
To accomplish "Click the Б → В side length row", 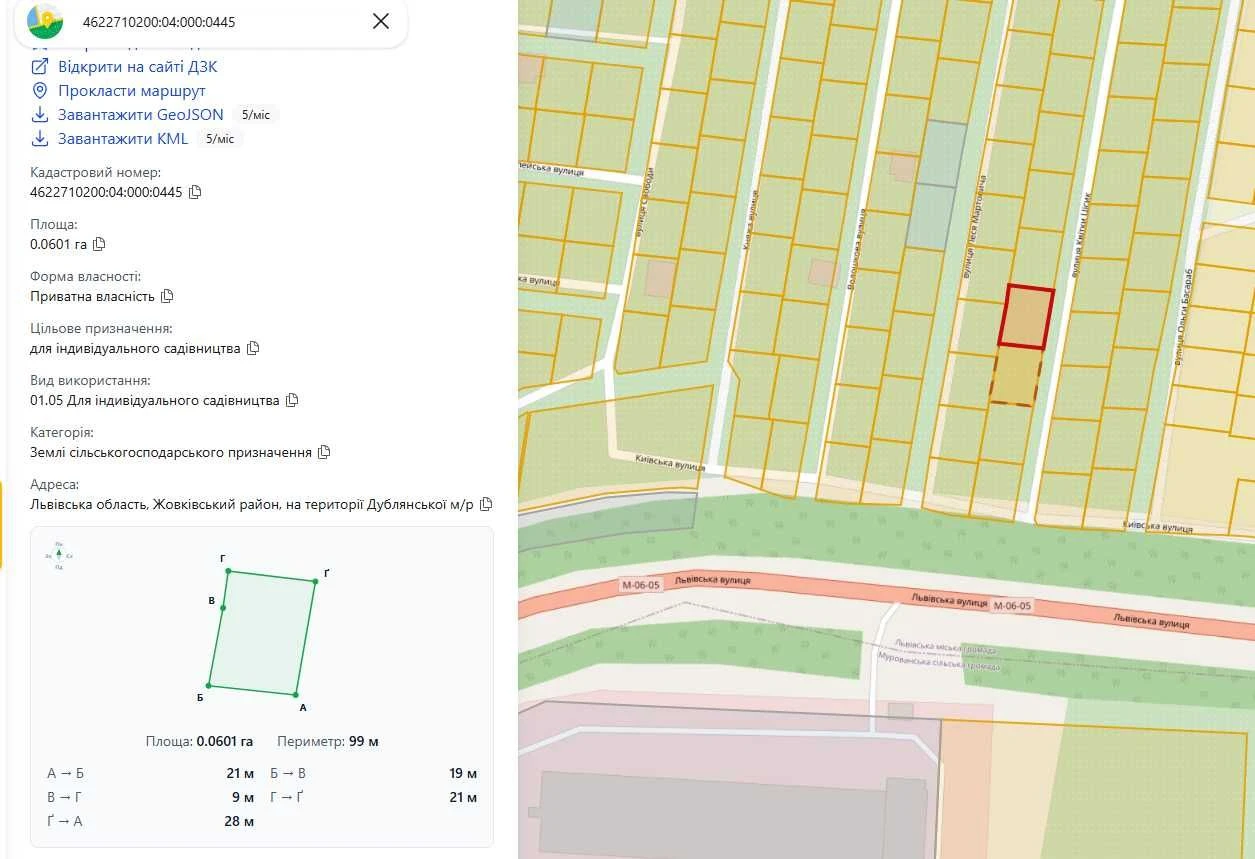I will coord(373,773).
